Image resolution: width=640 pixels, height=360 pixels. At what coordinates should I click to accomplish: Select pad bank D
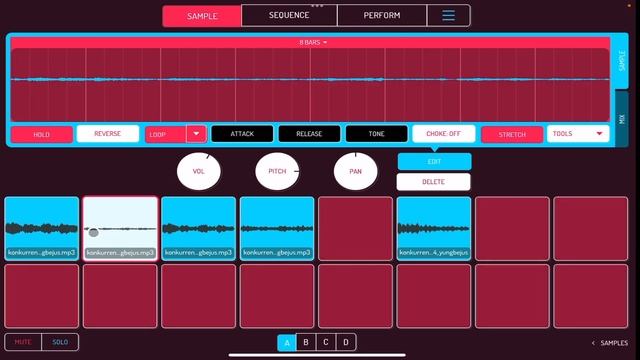(x=346, y=342)
